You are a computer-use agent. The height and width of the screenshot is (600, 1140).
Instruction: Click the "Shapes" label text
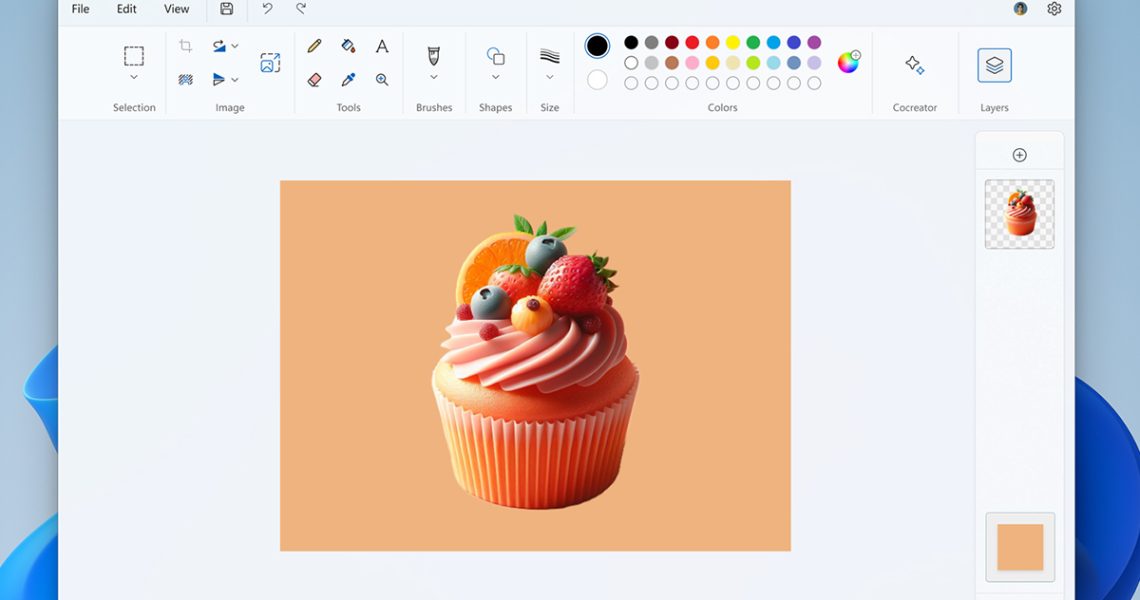[x=496, y=108]
